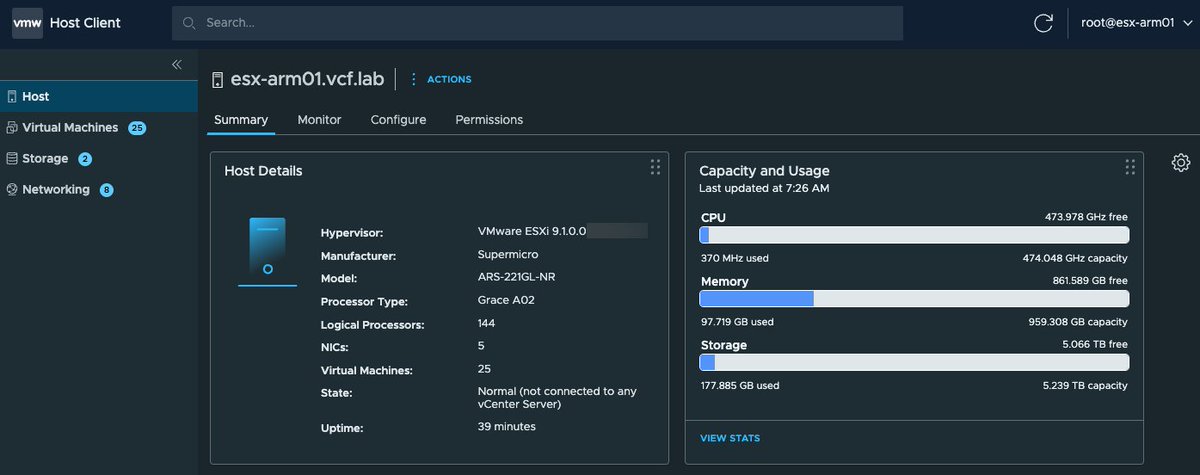Click the Logical Processors value 144
The image size is (1200, 475).
[488, 324]
